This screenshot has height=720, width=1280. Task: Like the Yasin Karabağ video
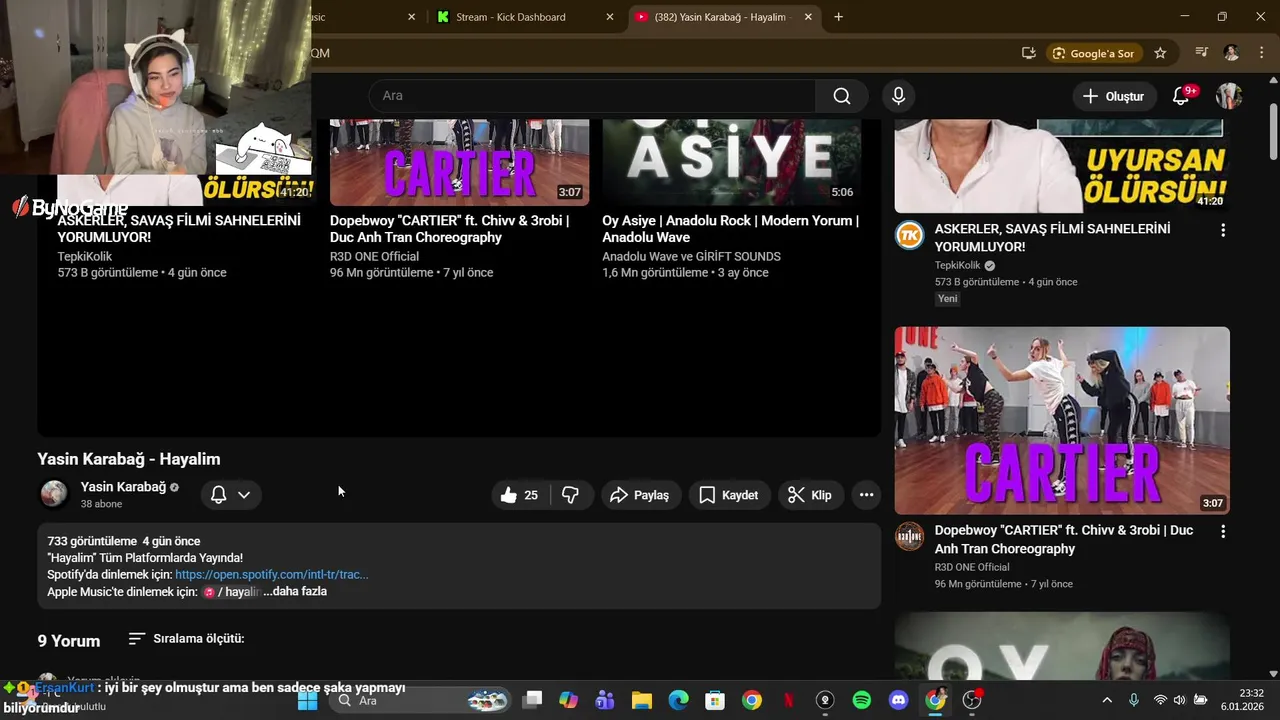coord(520,495)
